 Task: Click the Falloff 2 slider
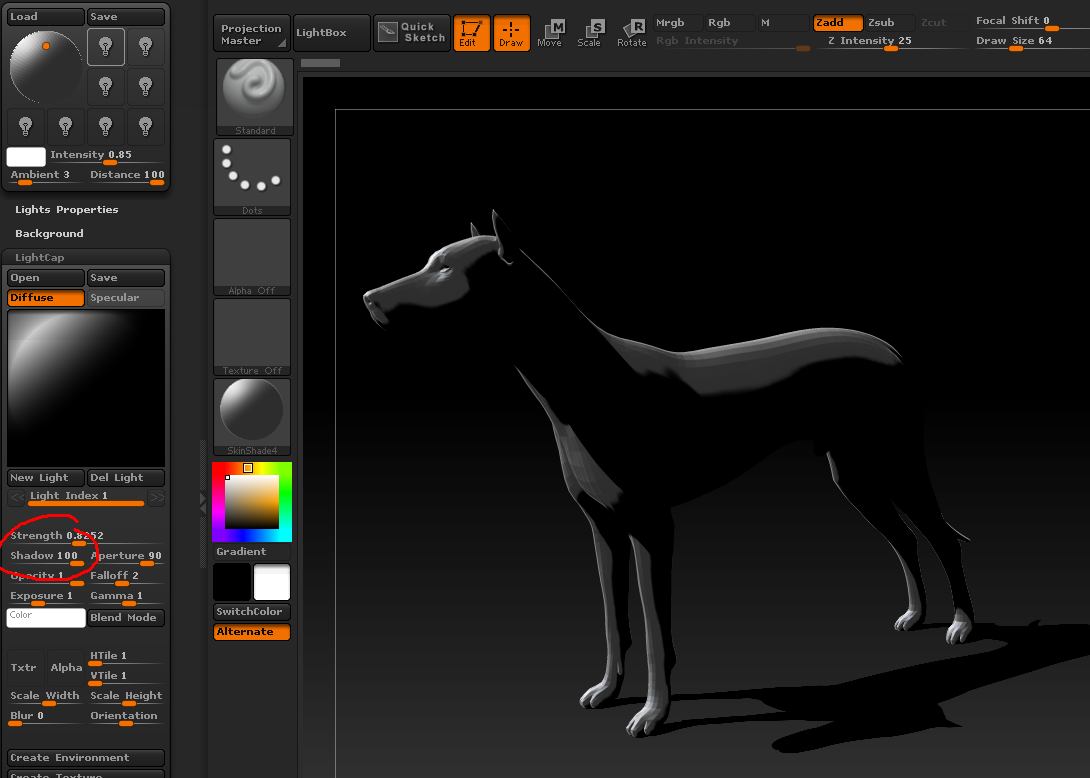tap(126, 577)
